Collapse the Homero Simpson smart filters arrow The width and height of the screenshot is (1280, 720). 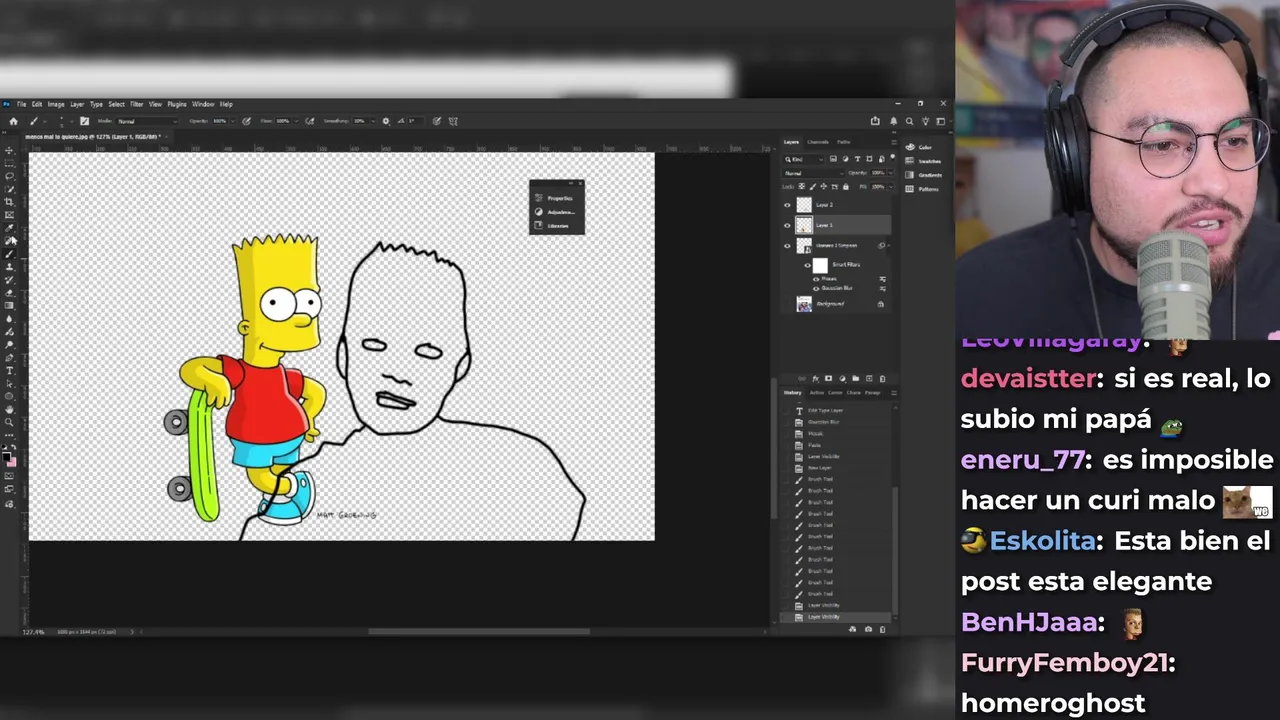pos(889,245)
